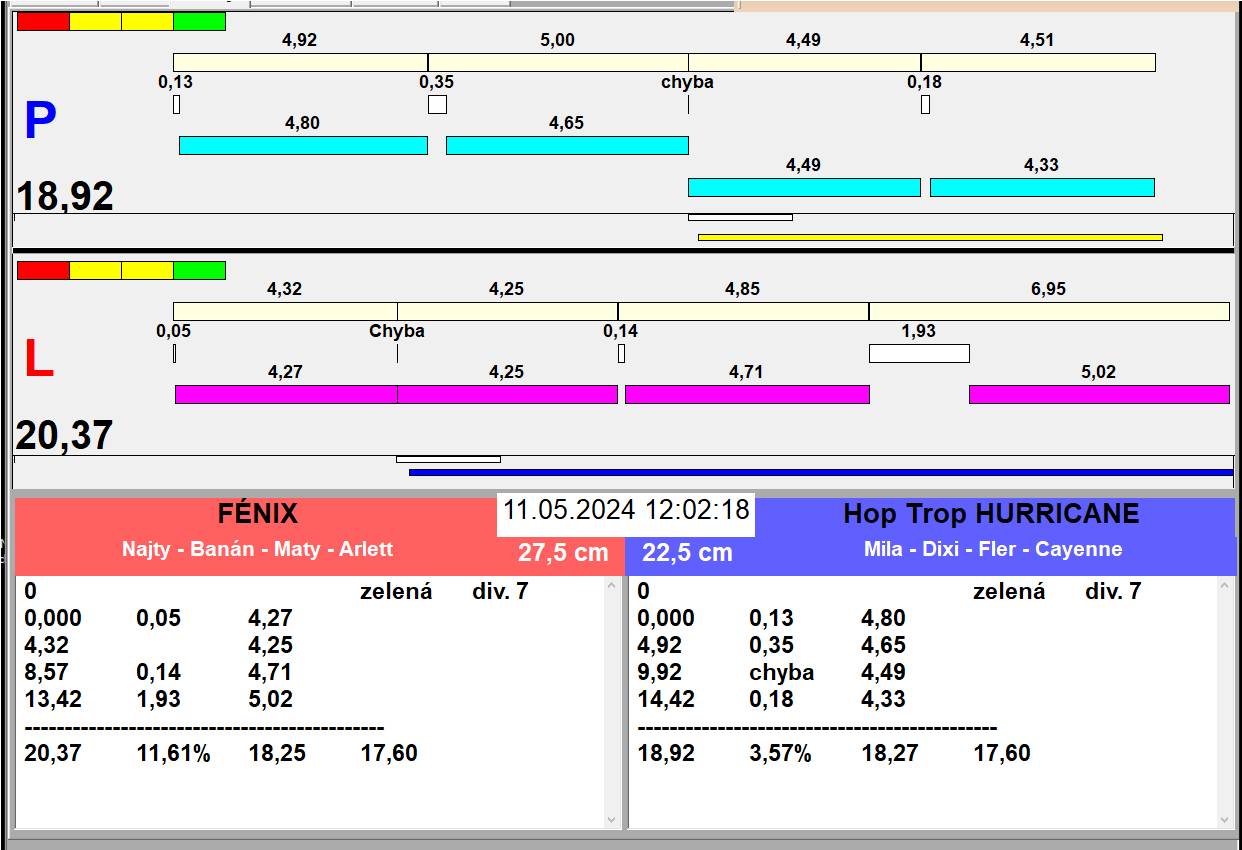Click the date and time stamp
This screenshot has width=1242, height=850.
pos(626,510)
